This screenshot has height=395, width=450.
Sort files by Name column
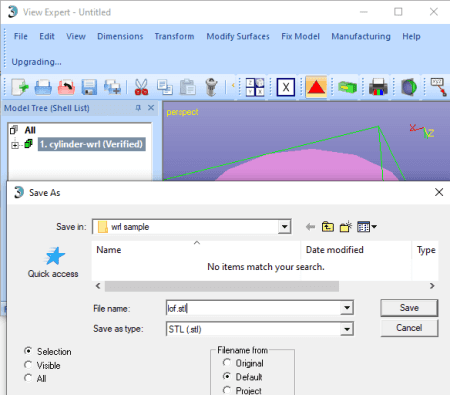click(x=196, y=250)
